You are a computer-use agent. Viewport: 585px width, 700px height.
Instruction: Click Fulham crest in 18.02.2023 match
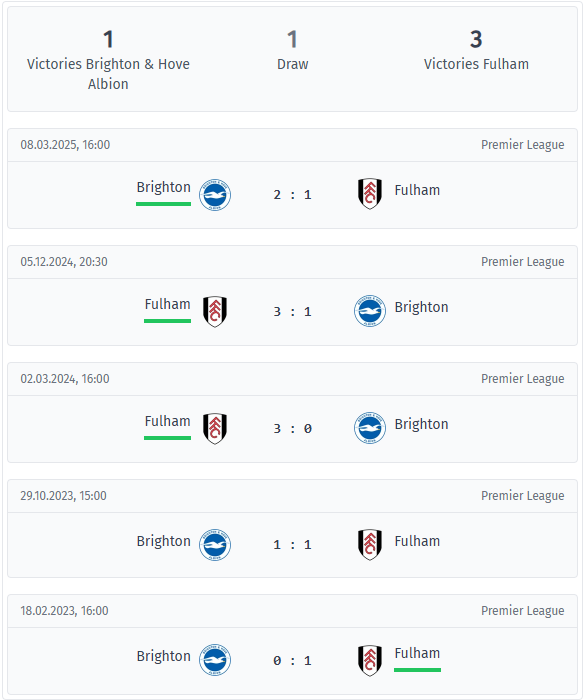tap(370, 660)
